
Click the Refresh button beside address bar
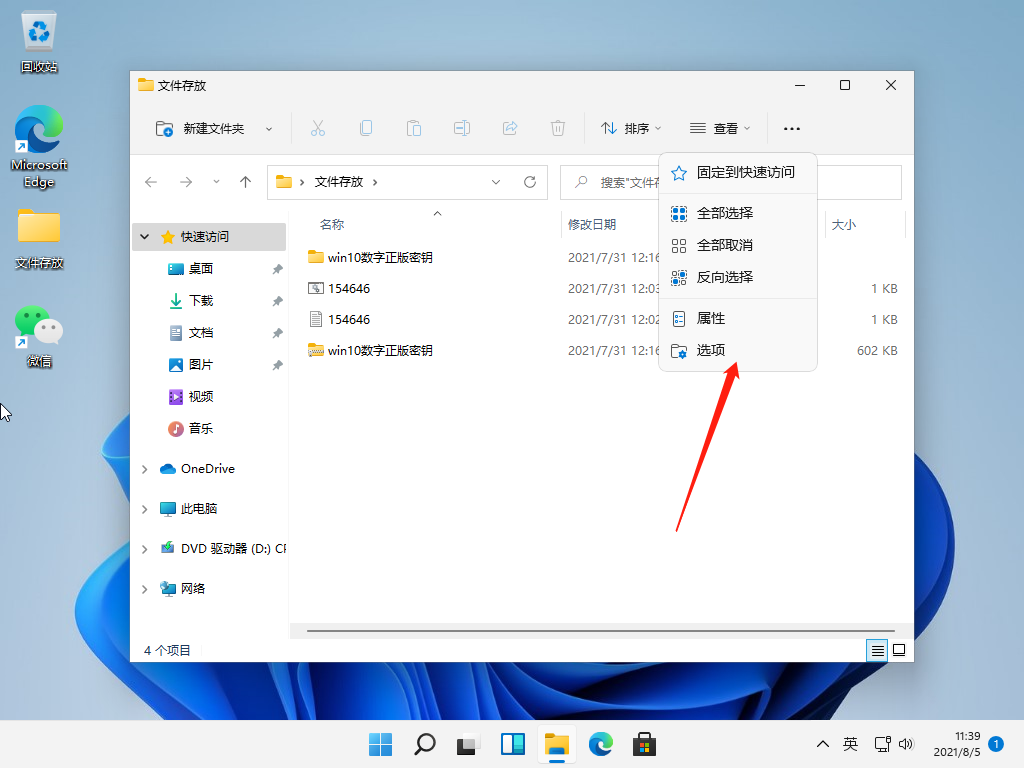530,182
